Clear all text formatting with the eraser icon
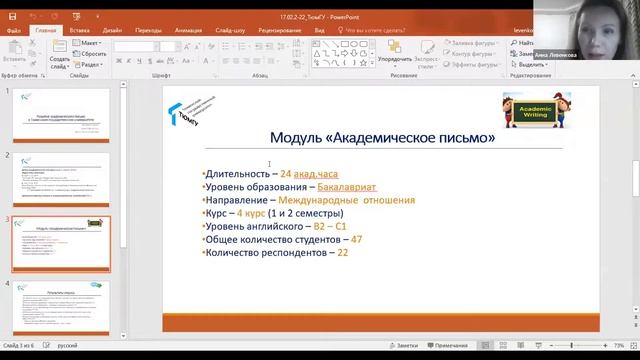Screen dimensions: 640x360 (211, 47)
